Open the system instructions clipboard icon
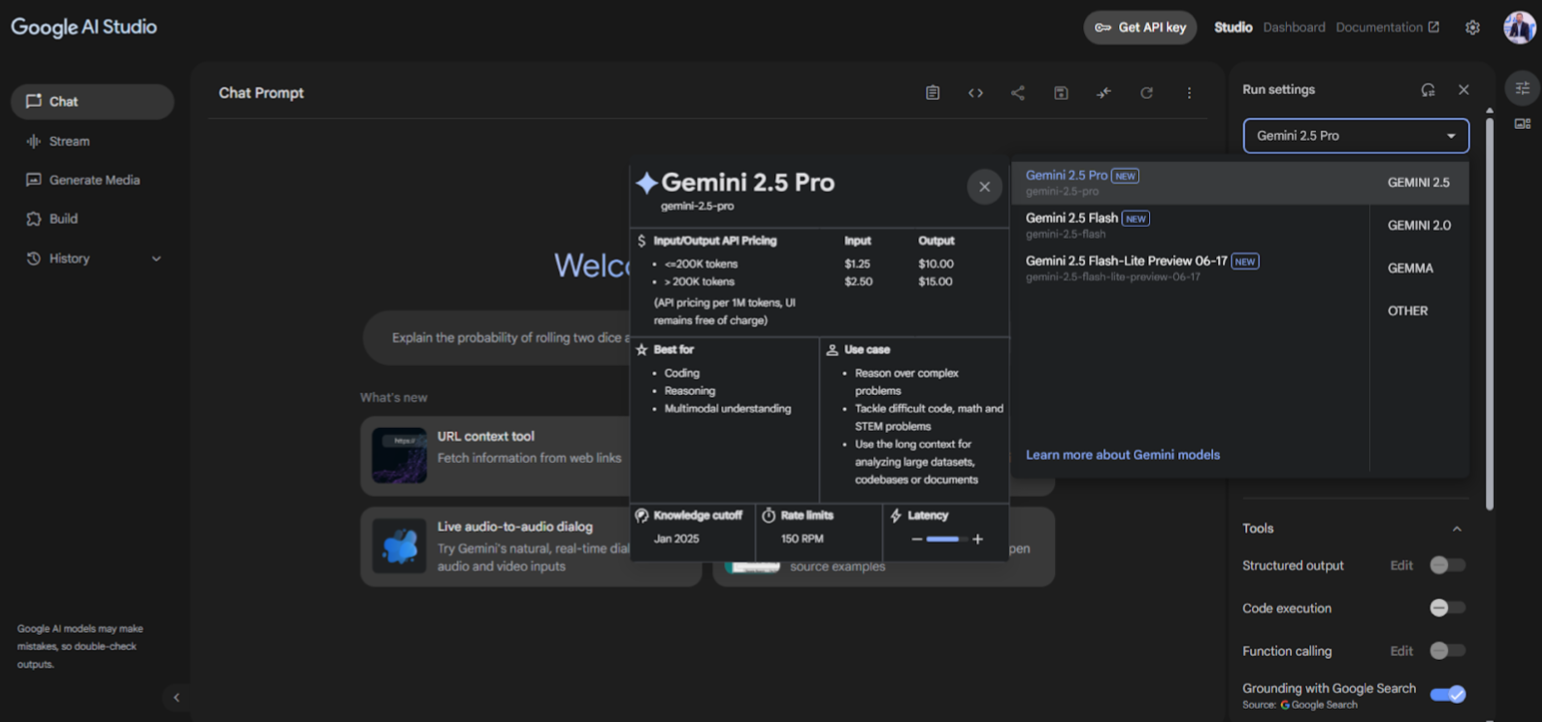This screenshot has height=722, width=1542. [x=932, y=93]
